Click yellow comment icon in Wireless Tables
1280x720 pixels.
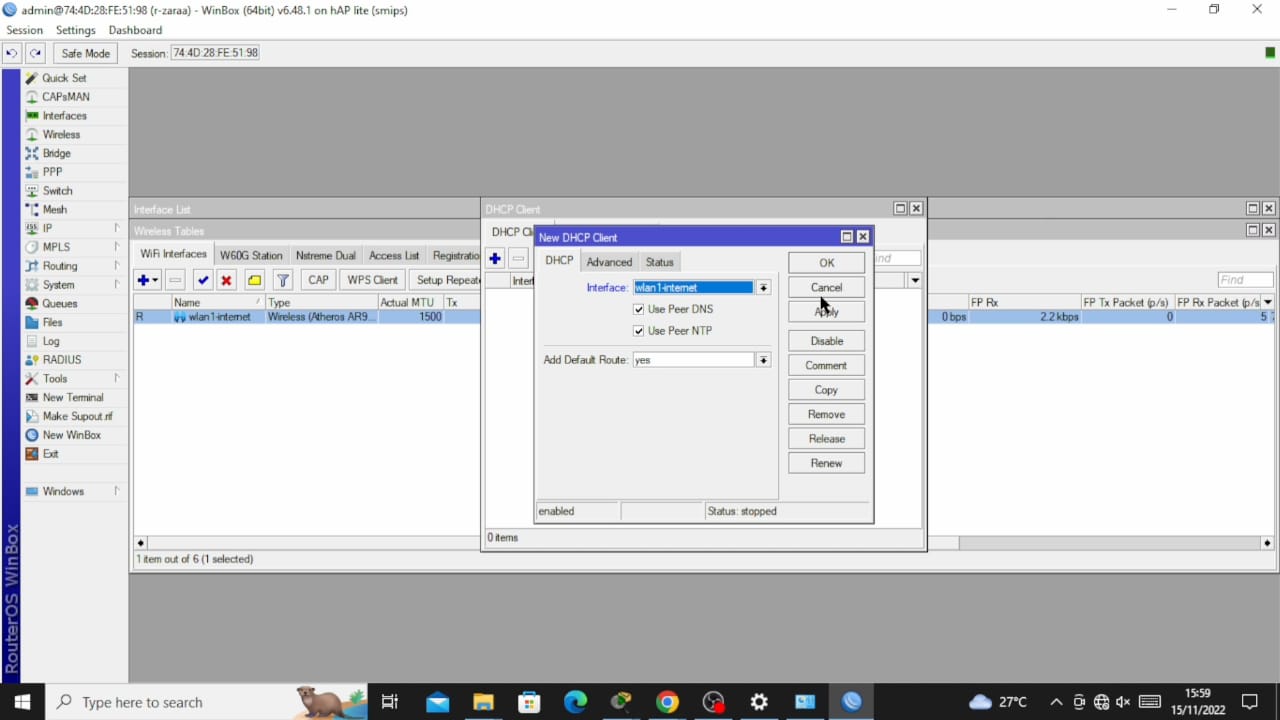254,280
